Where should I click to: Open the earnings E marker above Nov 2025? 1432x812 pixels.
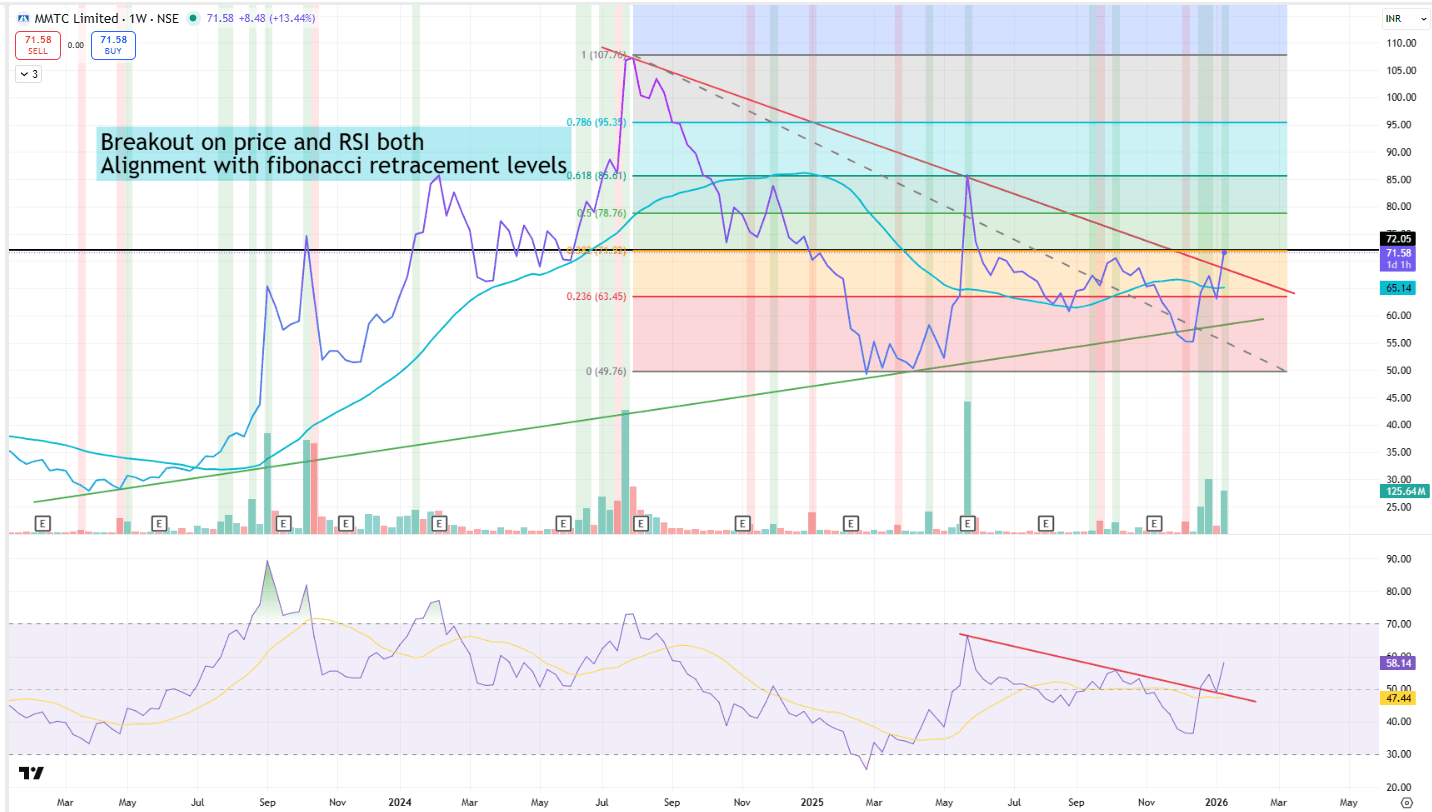pyautogui.click(x=1154, y=522)
